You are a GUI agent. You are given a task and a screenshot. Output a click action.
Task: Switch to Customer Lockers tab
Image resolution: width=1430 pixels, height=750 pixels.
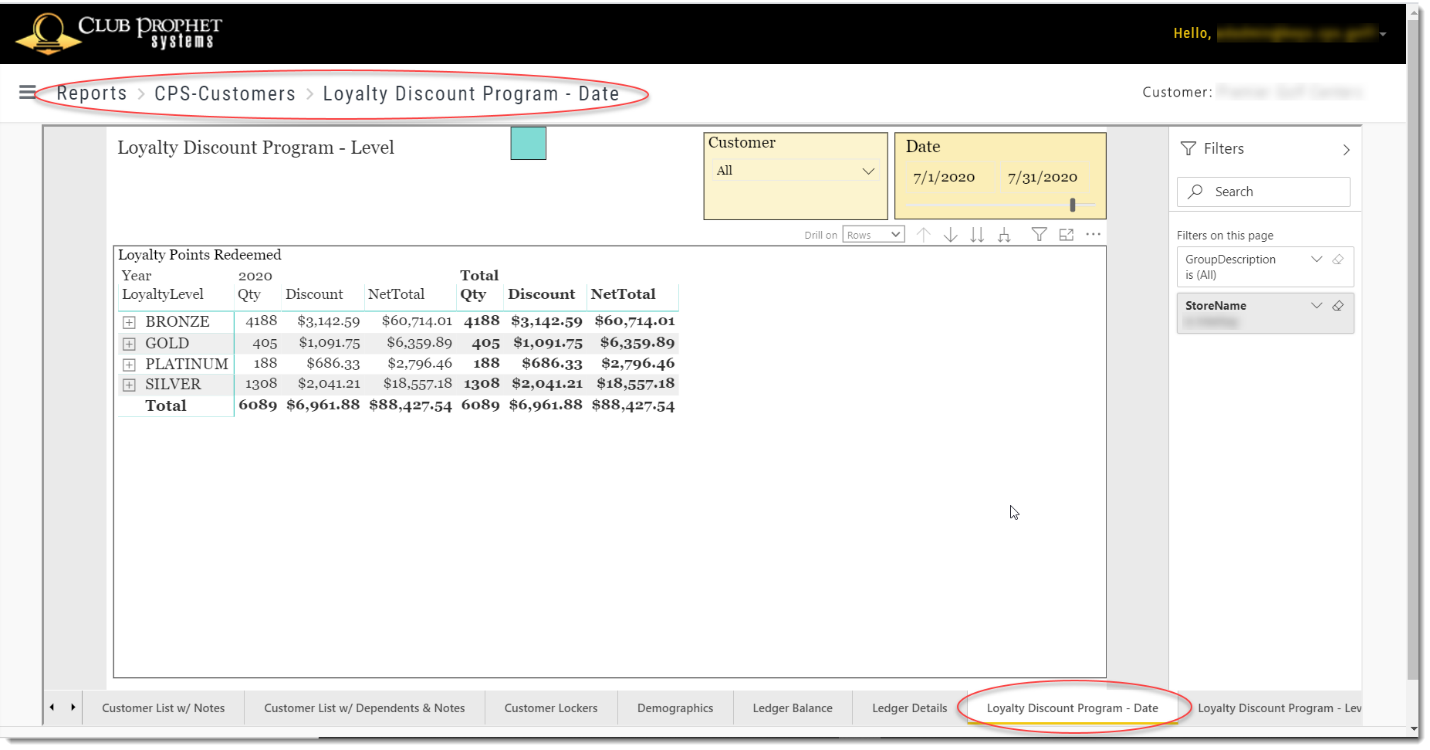[x=551, y=708]
